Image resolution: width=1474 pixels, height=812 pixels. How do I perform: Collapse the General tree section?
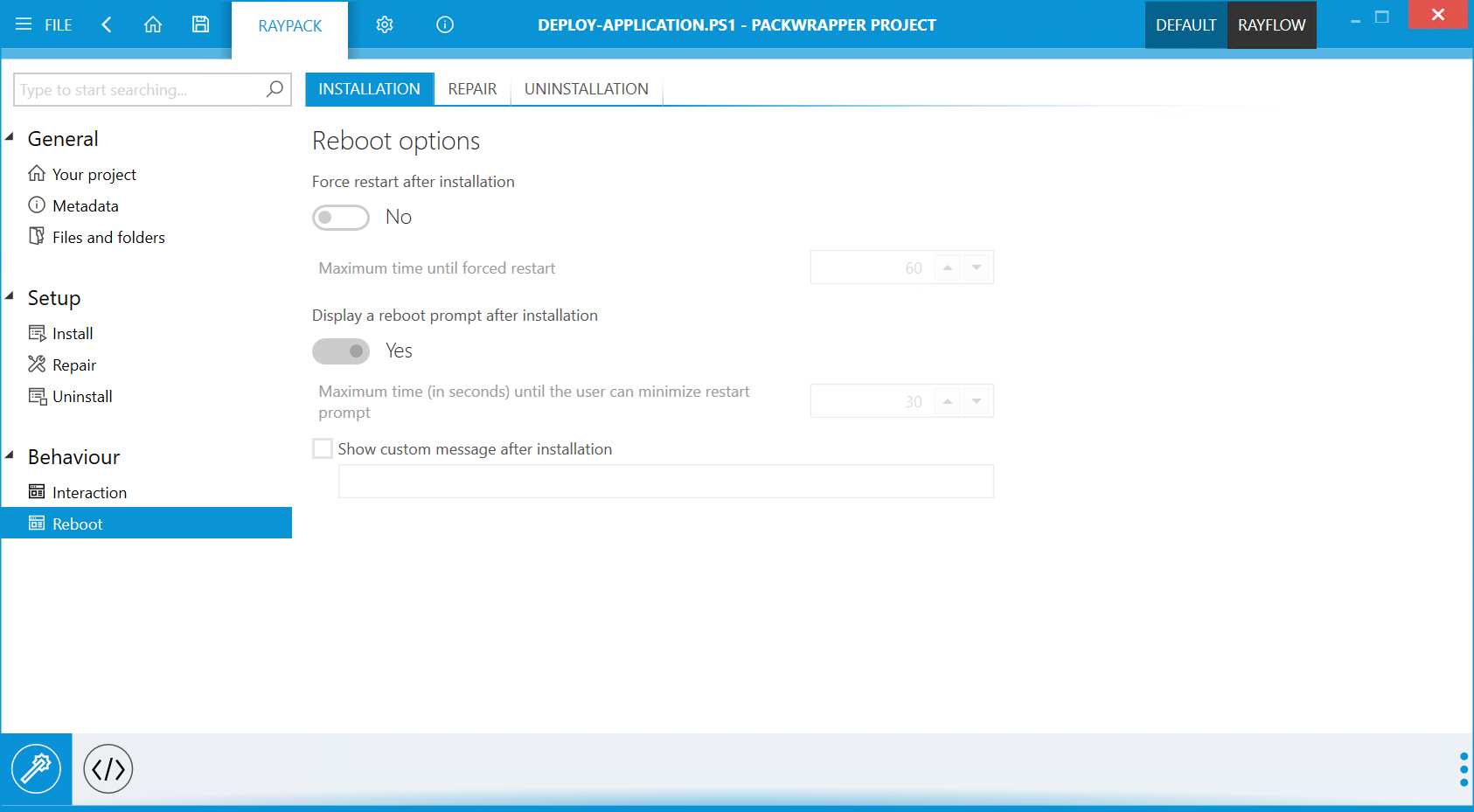pos(10,137)
